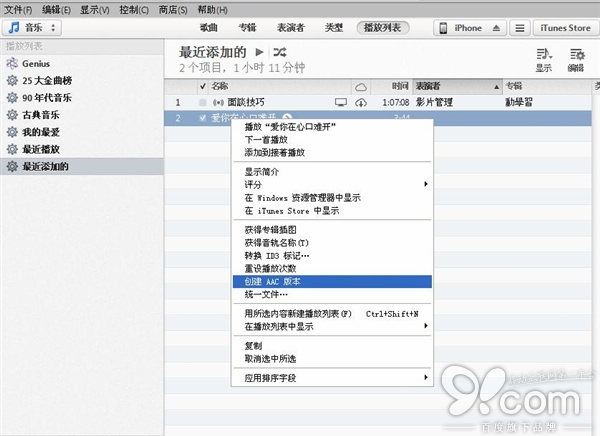Viewport: 600px width, 436px height.
Task: Expand the 应用排序字段 submenu
Action: (333, 378)
